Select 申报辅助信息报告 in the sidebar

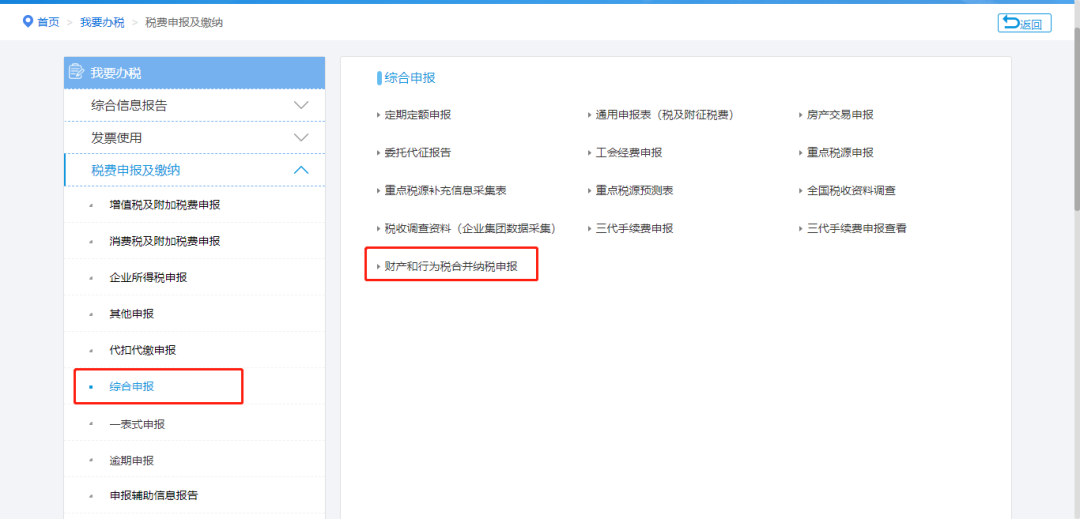tap(154, 496)
